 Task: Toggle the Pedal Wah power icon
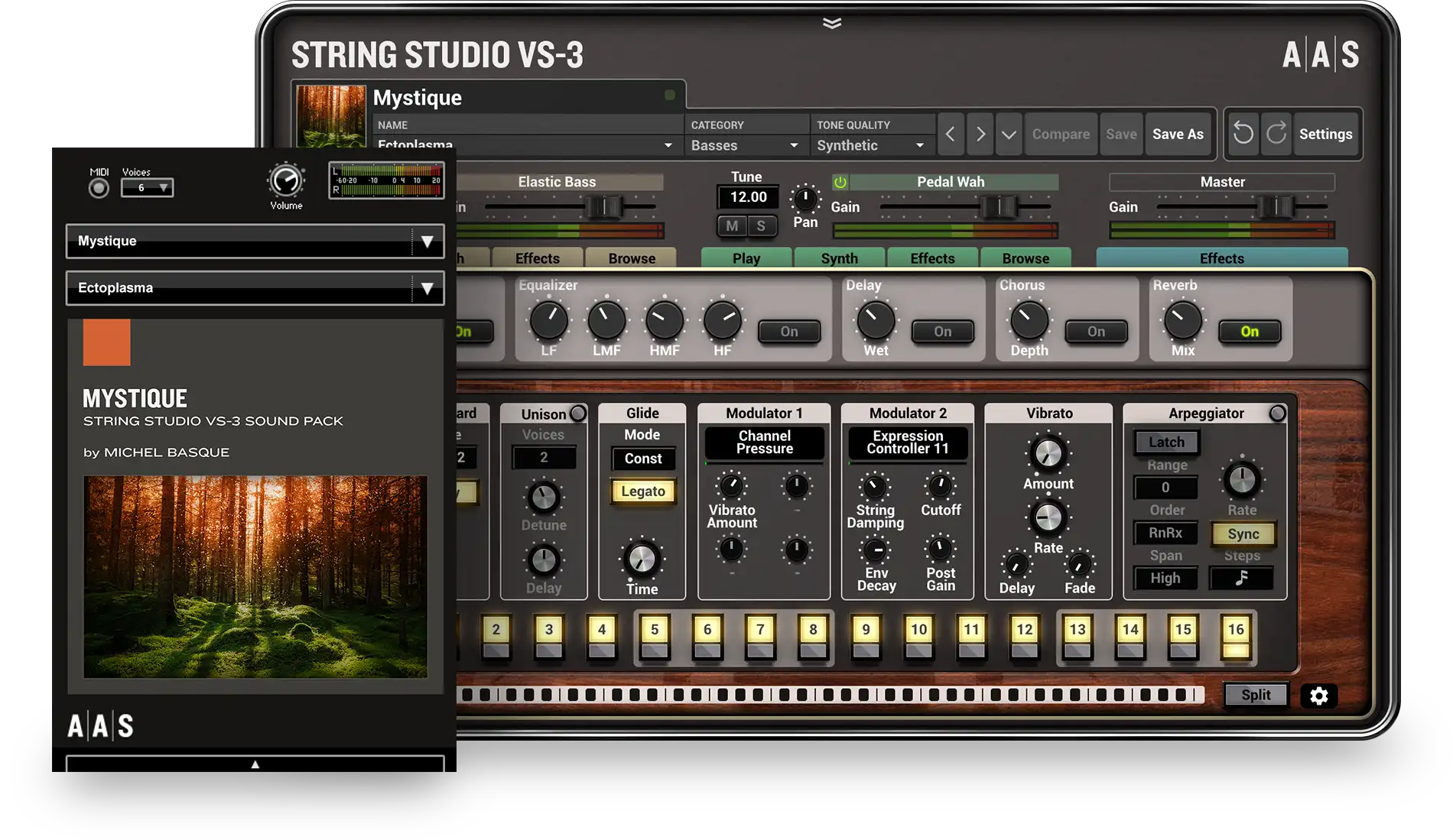pos(840,182)
